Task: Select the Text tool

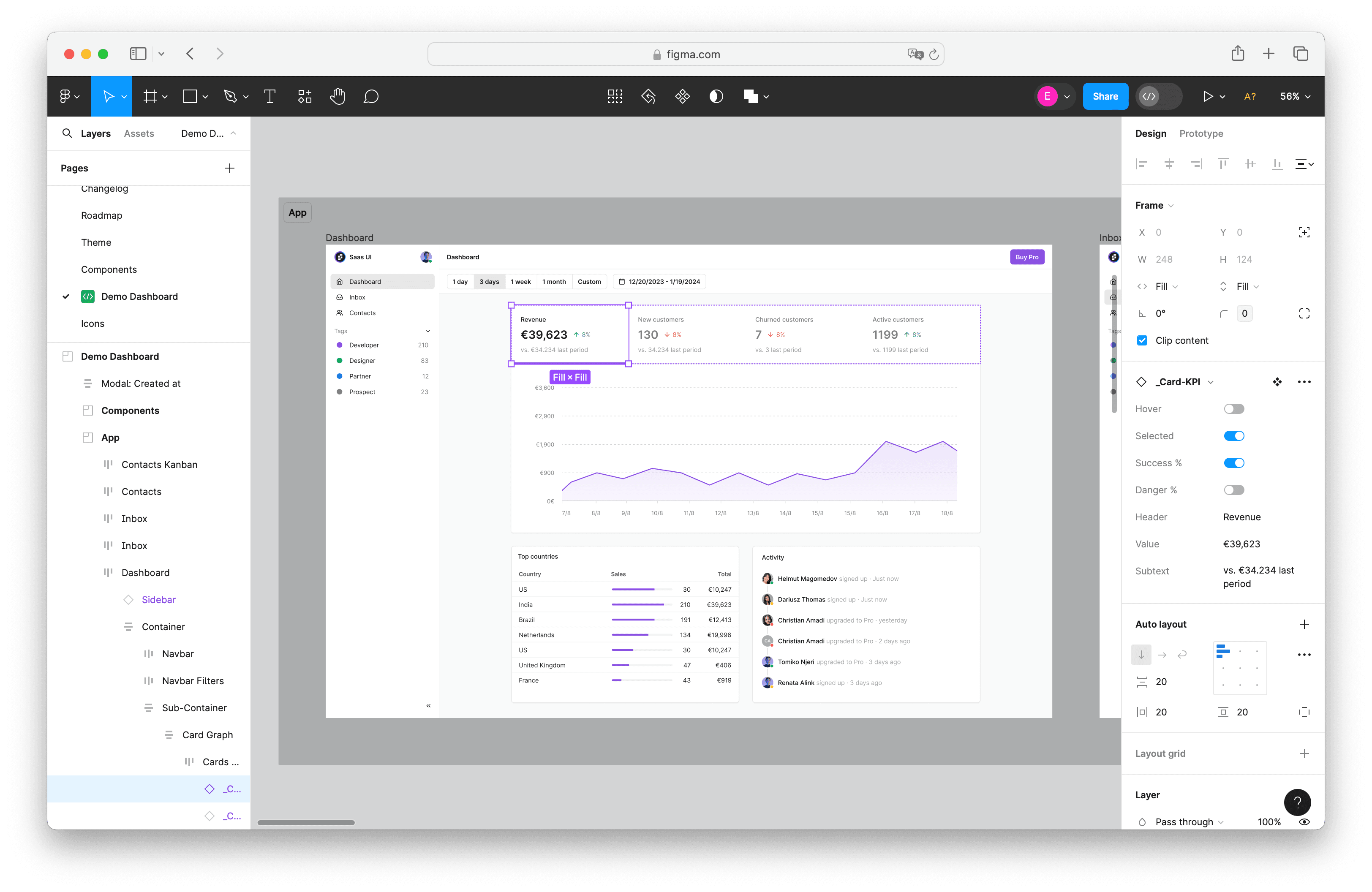Action: pyautogui.click(x=269, y=96)
